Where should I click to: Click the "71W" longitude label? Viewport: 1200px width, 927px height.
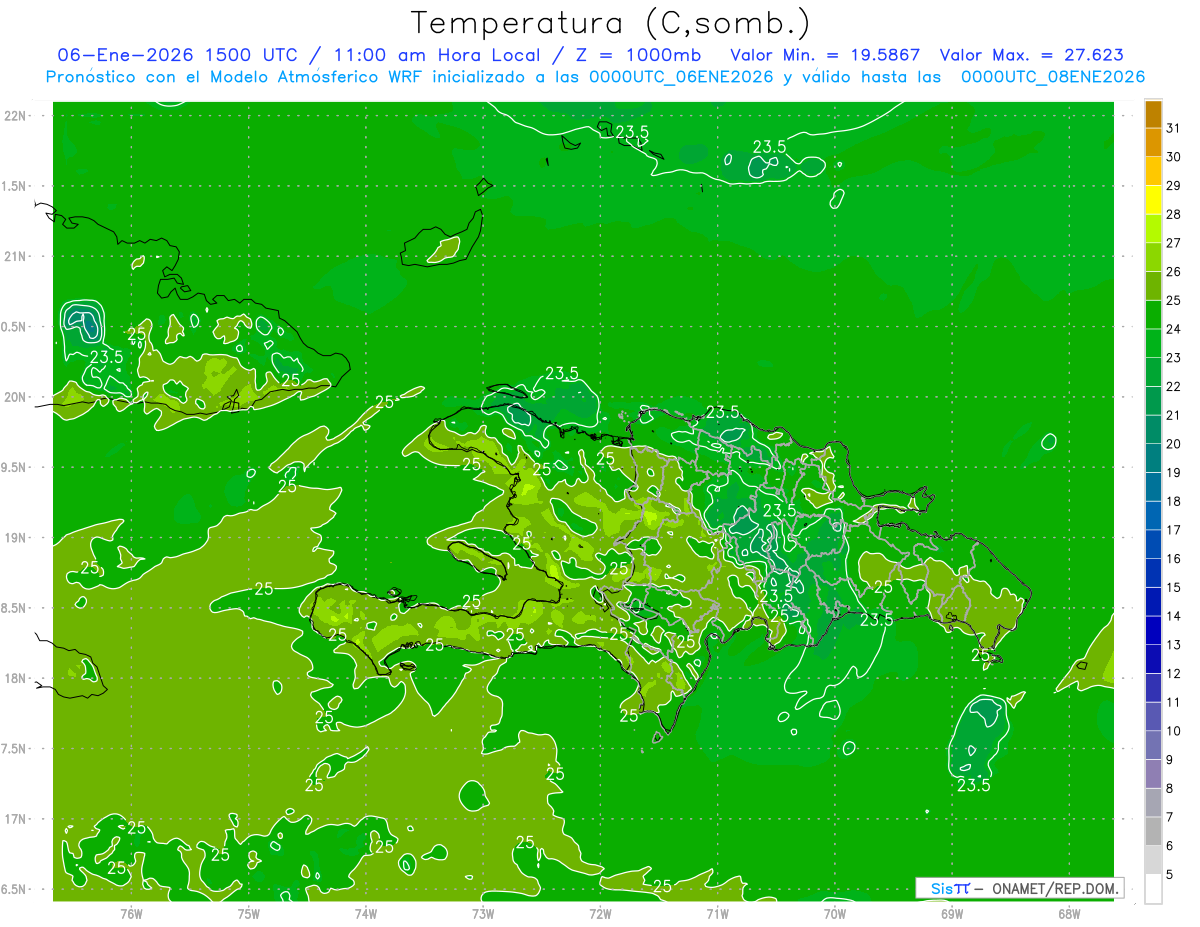tap(717, 913)
